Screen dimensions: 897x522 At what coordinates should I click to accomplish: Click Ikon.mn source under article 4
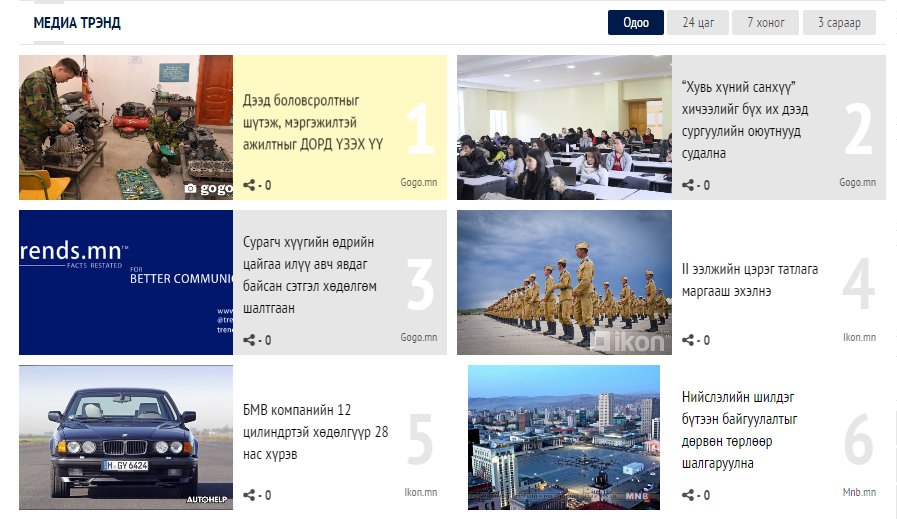859,338
